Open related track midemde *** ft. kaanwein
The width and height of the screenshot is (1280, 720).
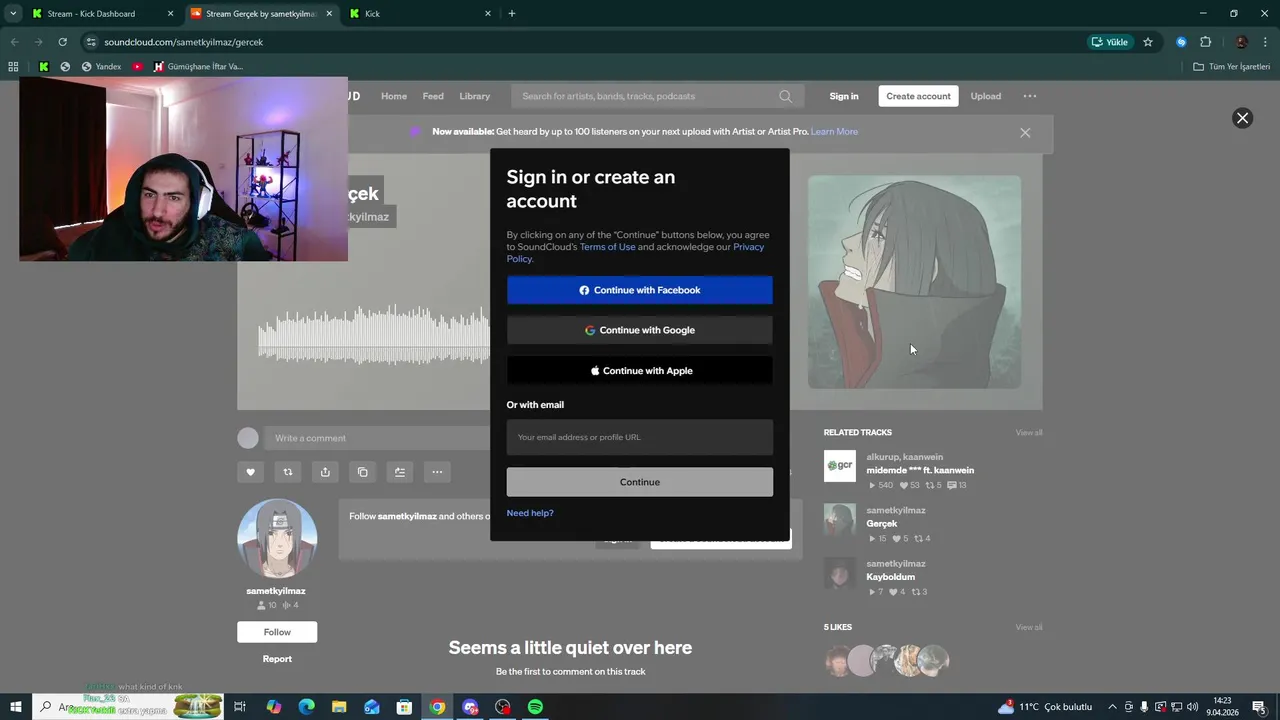(920, 470)
